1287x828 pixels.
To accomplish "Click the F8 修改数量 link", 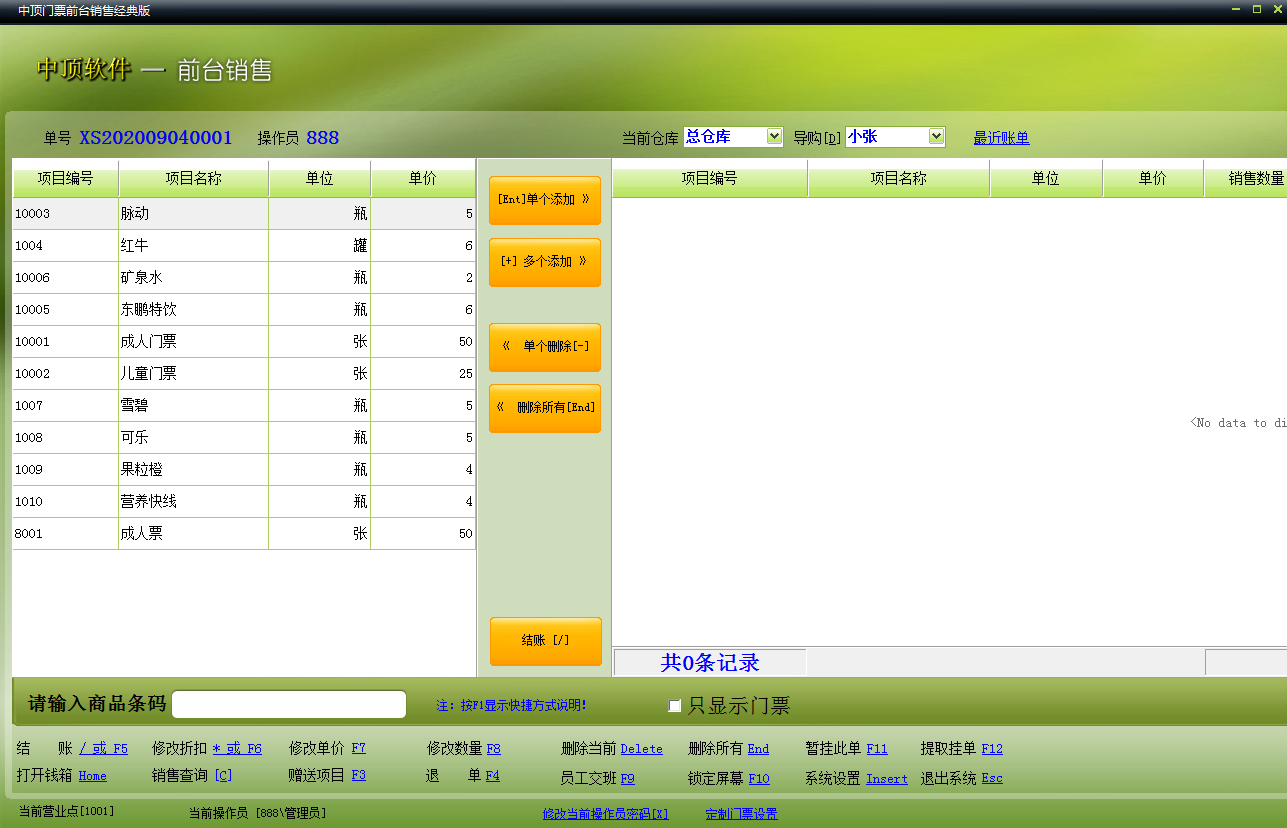I will pos(494,748).
